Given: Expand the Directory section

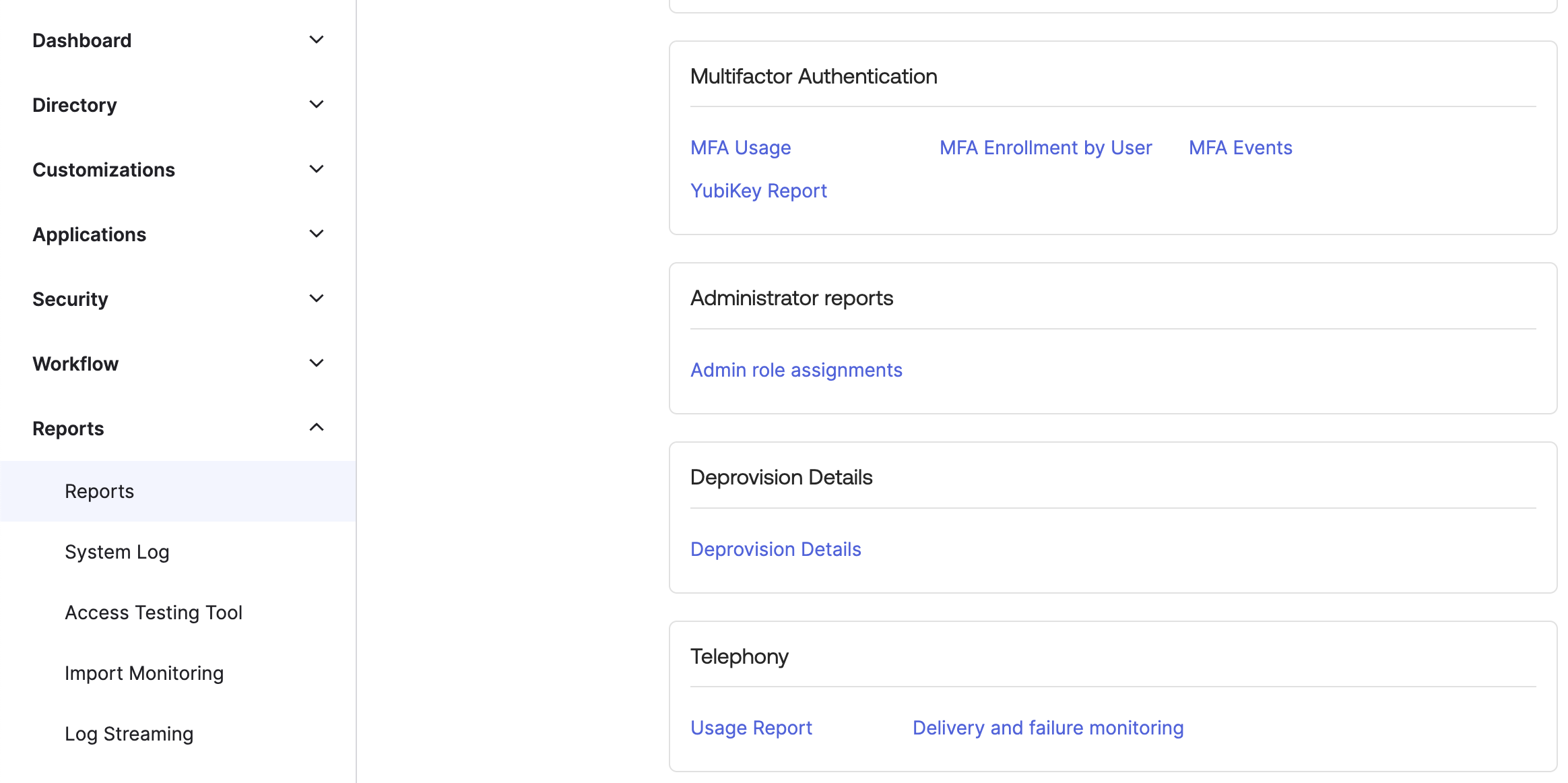Looking at the screenshot, I should [x=316, y=104].
